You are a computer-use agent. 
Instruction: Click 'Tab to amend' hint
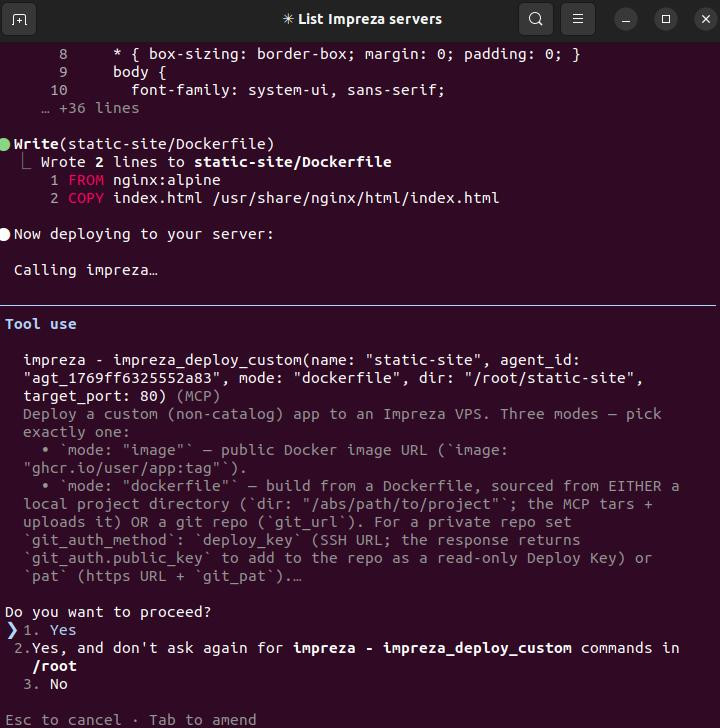coord(202,720)
